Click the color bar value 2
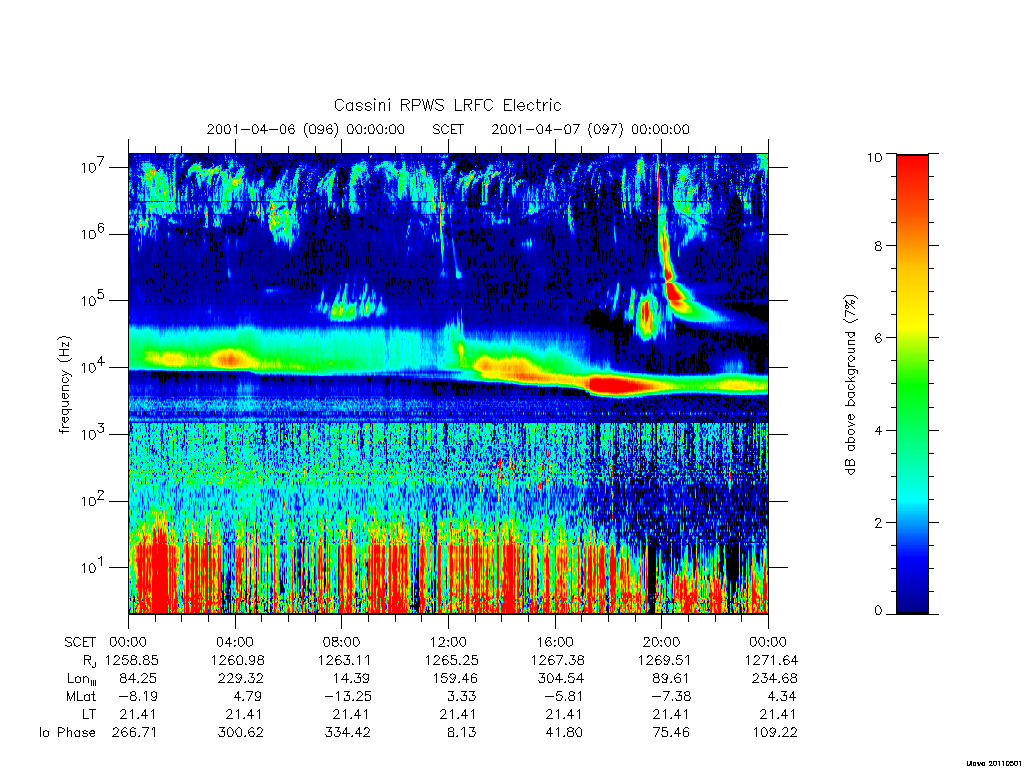The height and width of the screenshot is (768, 1024). pos(878,522)
